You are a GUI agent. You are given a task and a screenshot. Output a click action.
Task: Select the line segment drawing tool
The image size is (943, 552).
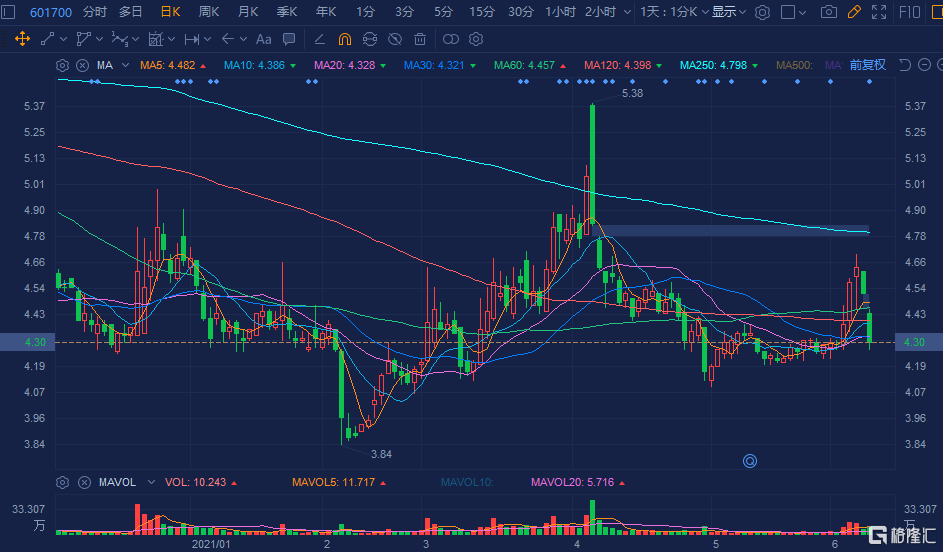click(x=48, y=40)
